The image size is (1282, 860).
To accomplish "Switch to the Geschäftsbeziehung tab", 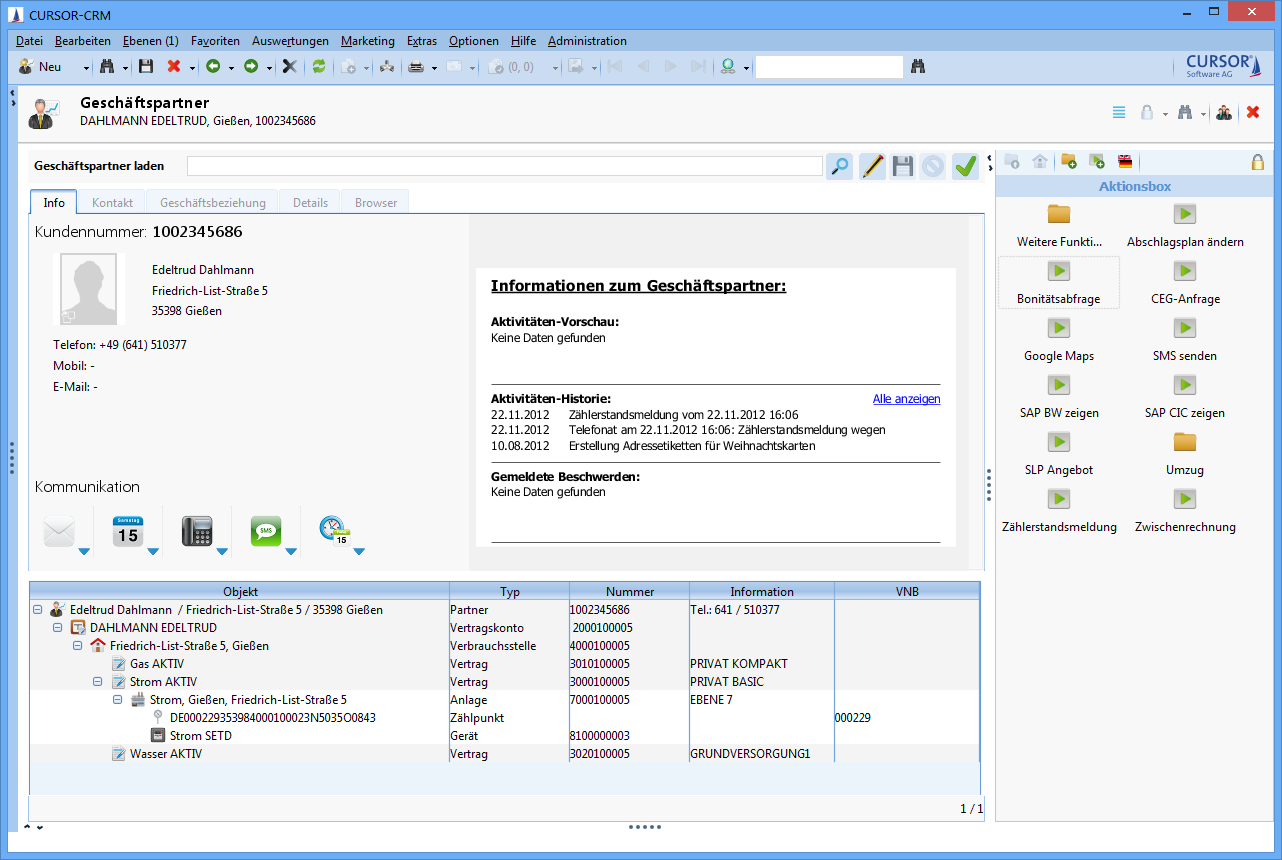I will pos(212,202).
